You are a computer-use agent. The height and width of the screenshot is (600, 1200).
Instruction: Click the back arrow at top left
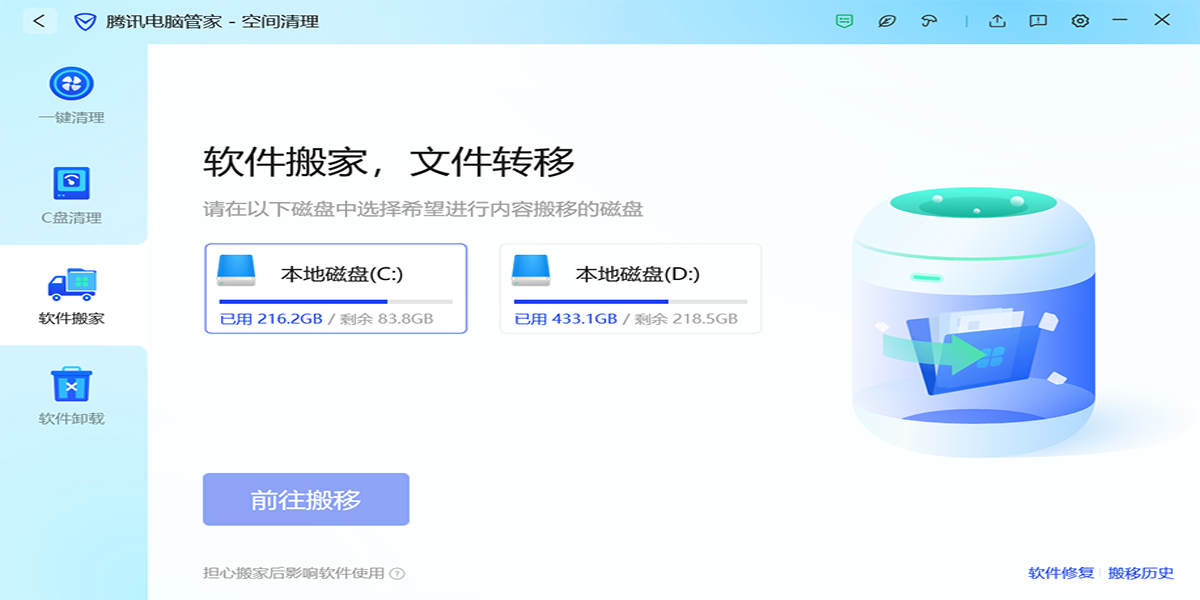(x=40, y=20)
